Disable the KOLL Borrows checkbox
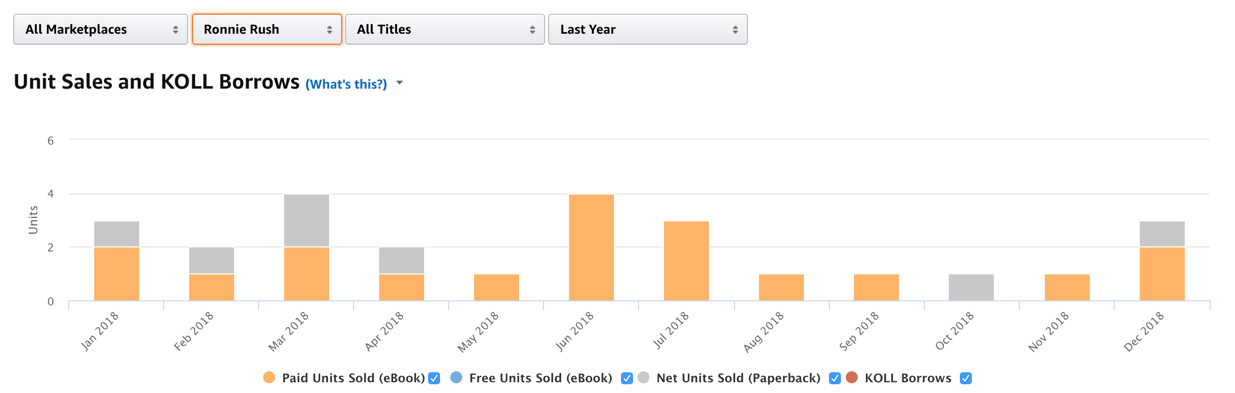Viewport: 1235px width, 393px height. click(x=966, y=378)
